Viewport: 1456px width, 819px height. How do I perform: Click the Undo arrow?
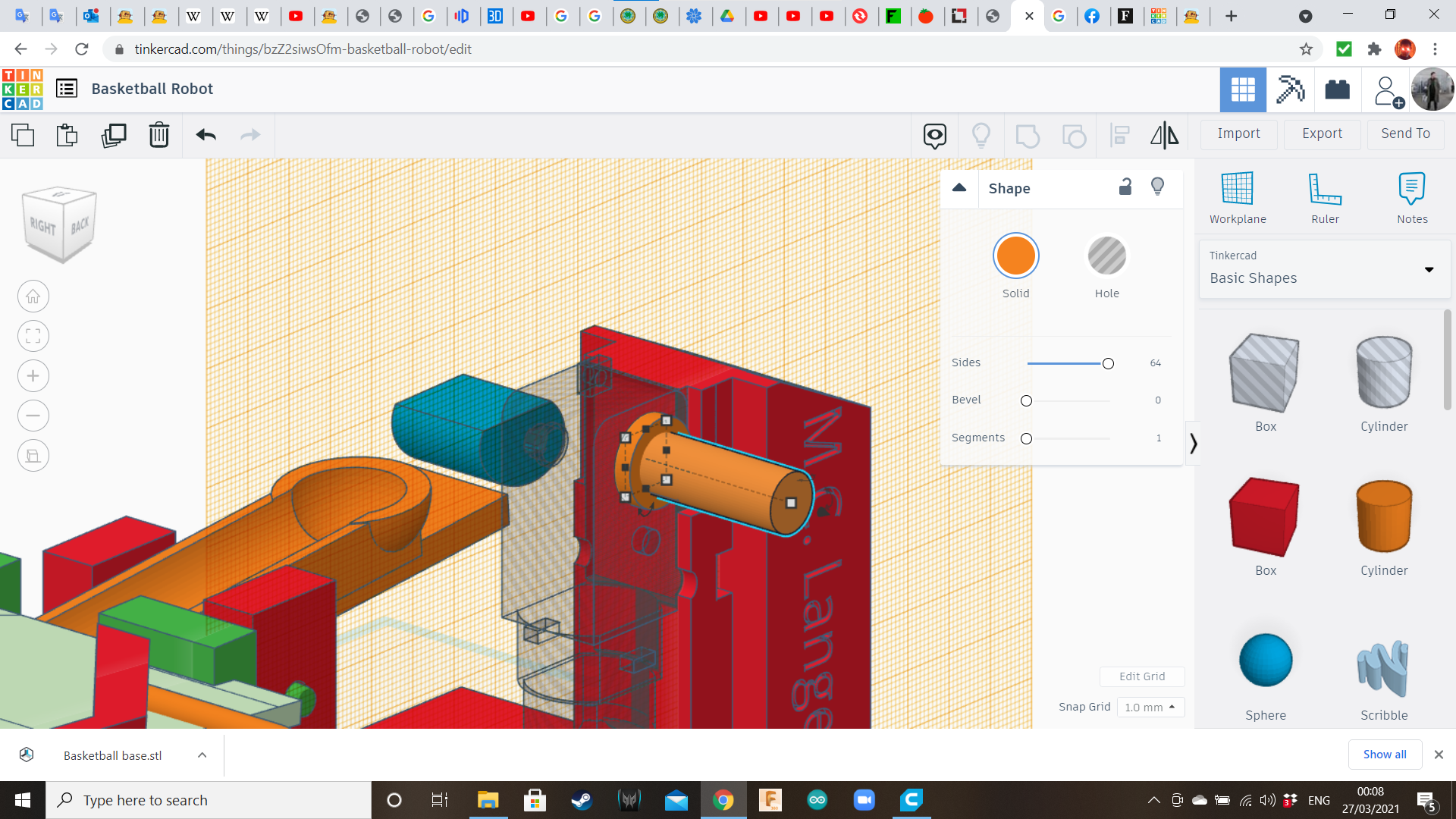[x=206, y=136]
